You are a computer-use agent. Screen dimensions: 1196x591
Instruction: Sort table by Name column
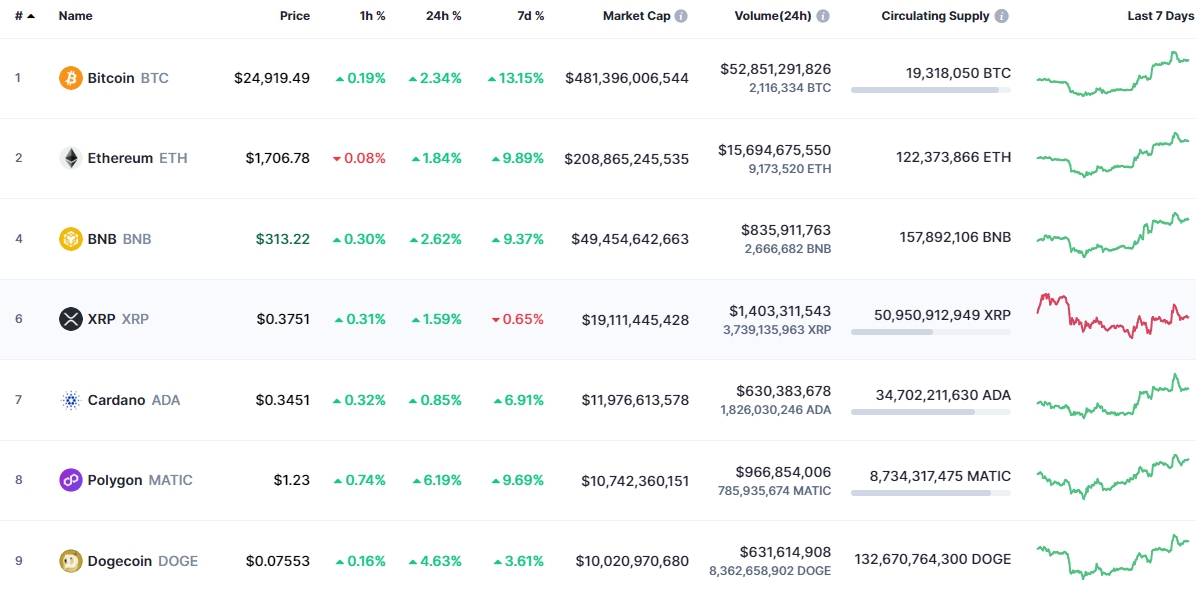76,16
